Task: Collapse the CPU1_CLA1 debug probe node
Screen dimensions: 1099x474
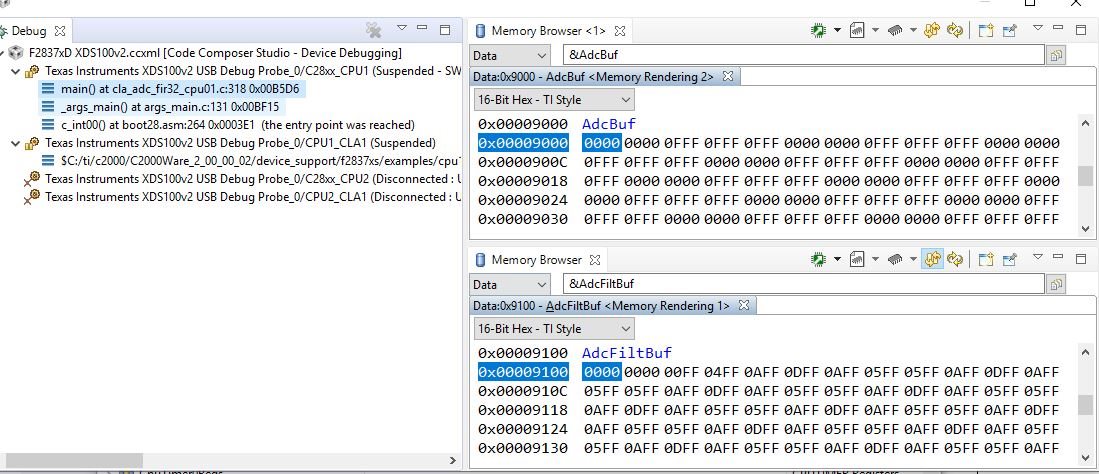Action: 15,143
